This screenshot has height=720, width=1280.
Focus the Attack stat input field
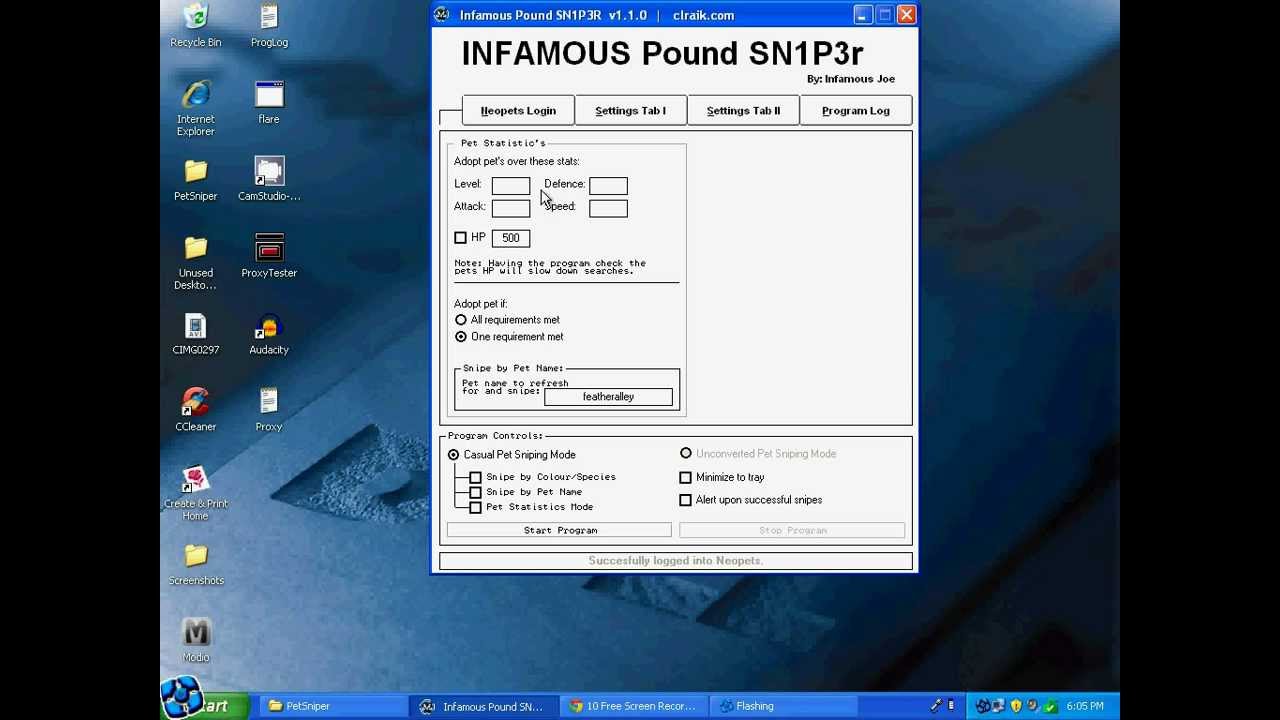pyautogui.click(x=511, y=208)
